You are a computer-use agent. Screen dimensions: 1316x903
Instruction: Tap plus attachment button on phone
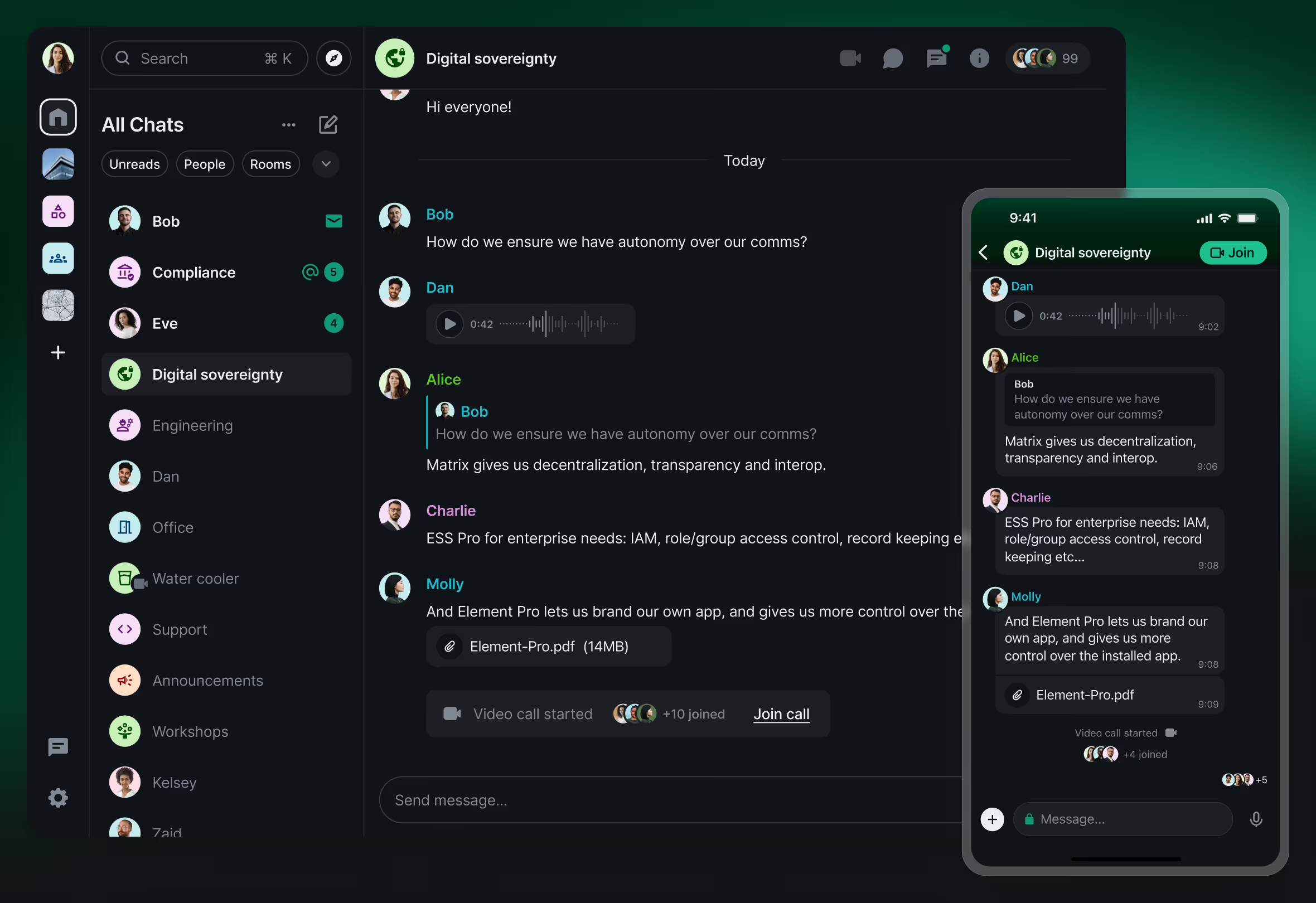(992, 819)
